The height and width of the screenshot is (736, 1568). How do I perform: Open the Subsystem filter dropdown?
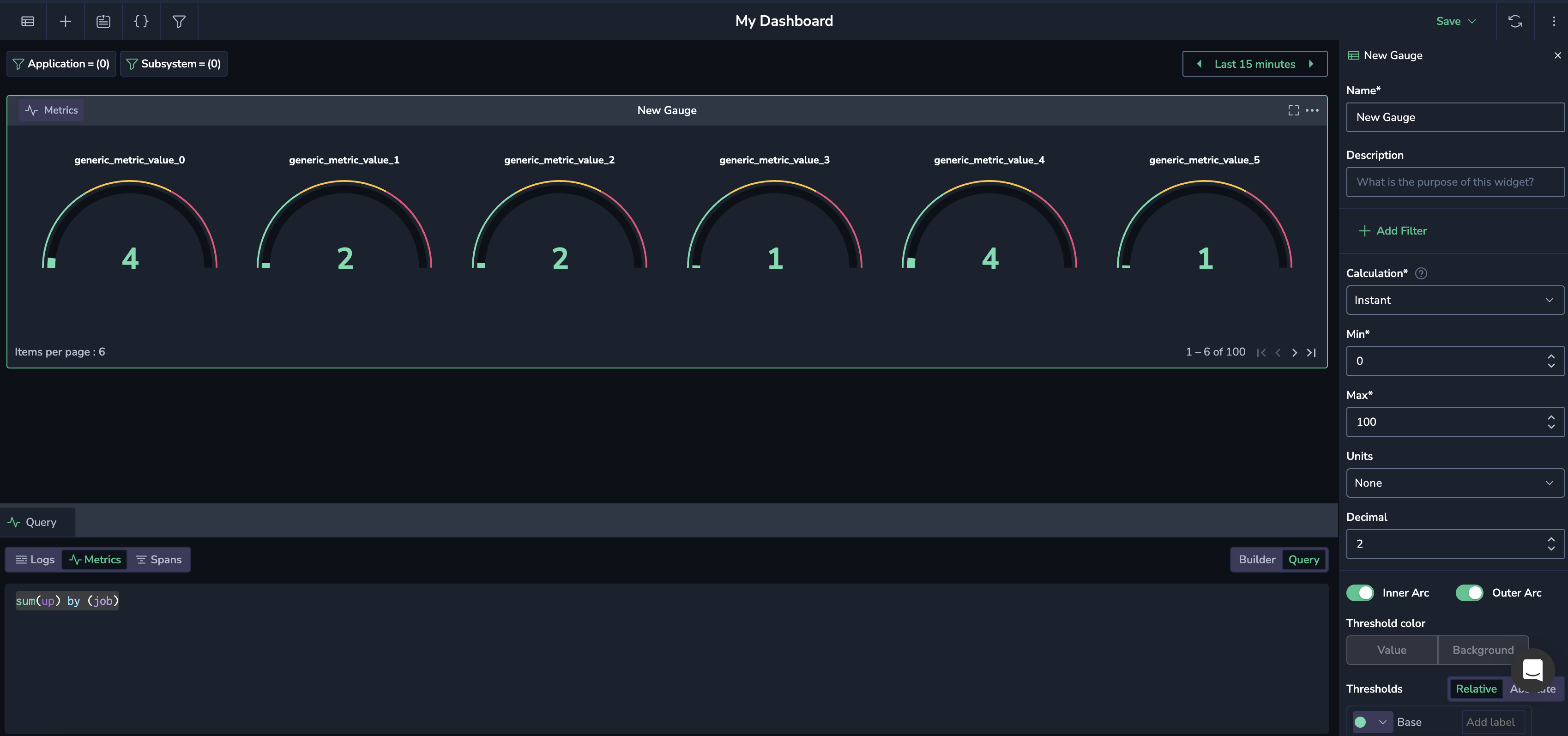[x=174, y=64]
